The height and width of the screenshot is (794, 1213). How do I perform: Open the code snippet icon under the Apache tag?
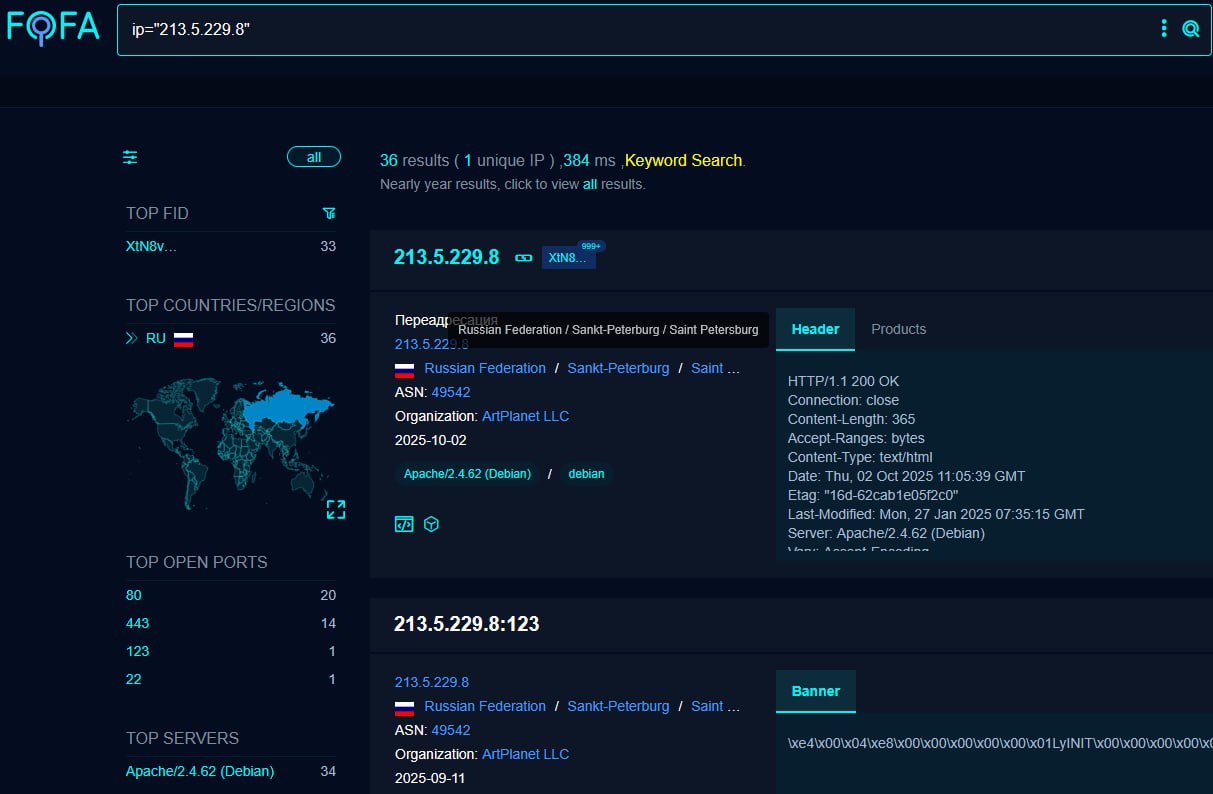coord(403,523)
